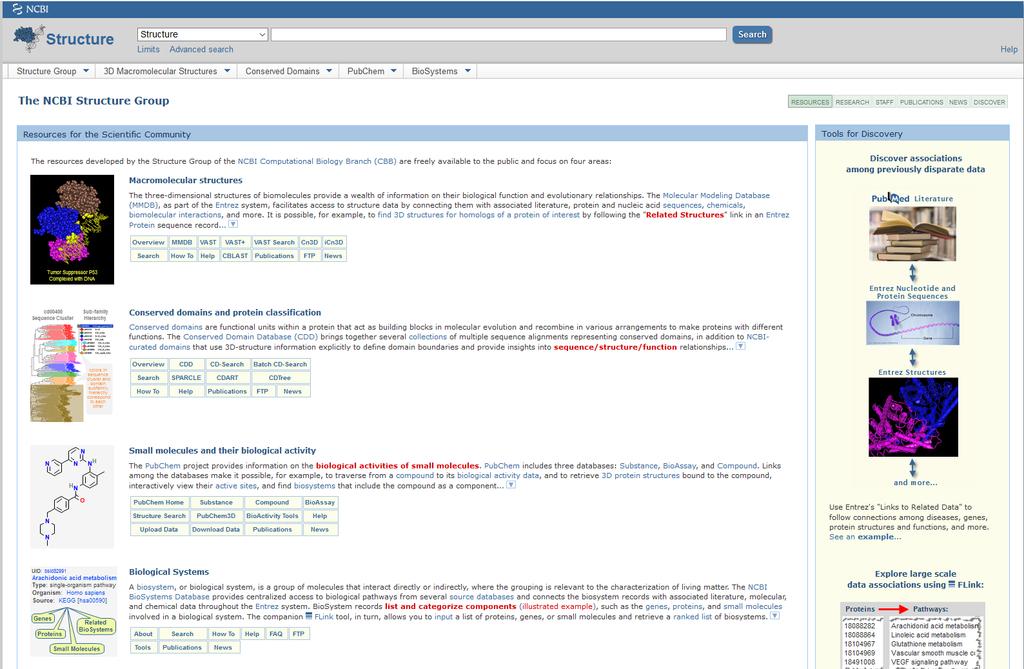Screen dimensions: 1024x669
Task: Click the Search button
Action: coord(752,35)
